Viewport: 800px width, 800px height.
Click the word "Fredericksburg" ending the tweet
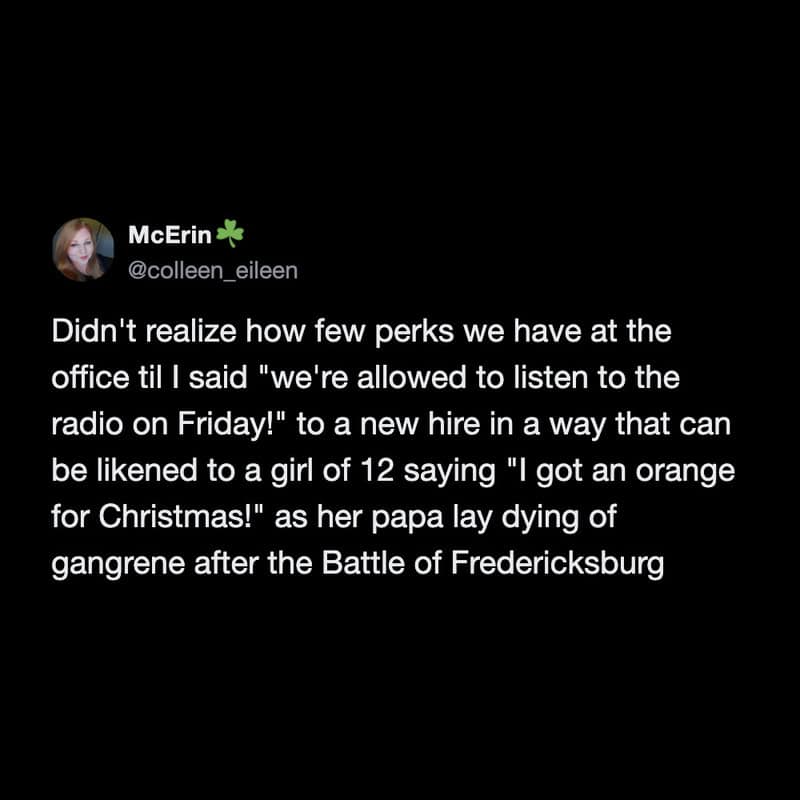[x=558, y=562]
